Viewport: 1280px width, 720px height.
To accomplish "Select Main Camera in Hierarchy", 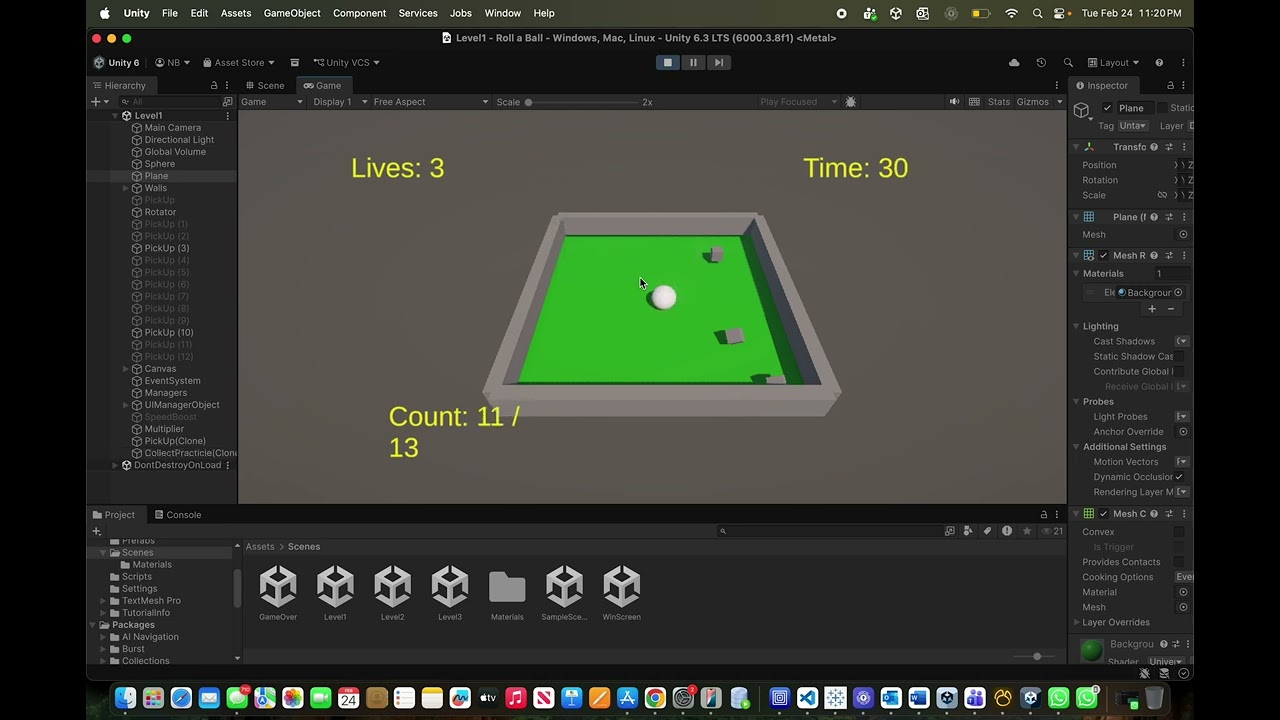I will 172,128.
